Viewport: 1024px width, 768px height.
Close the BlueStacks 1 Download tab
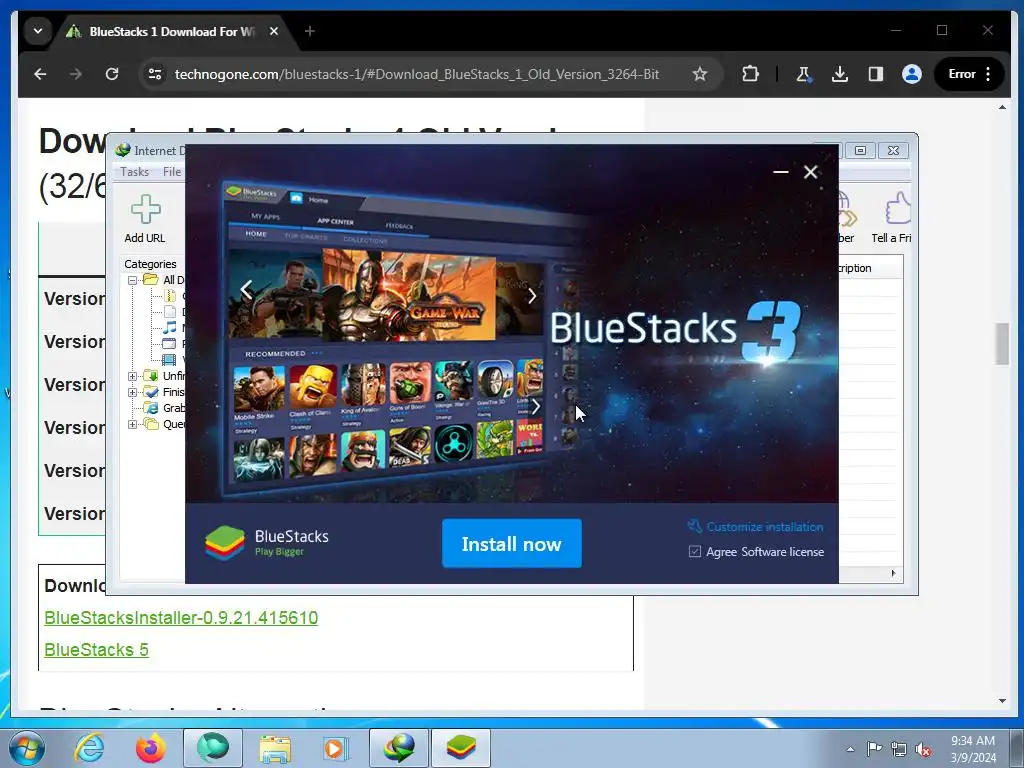274,31
